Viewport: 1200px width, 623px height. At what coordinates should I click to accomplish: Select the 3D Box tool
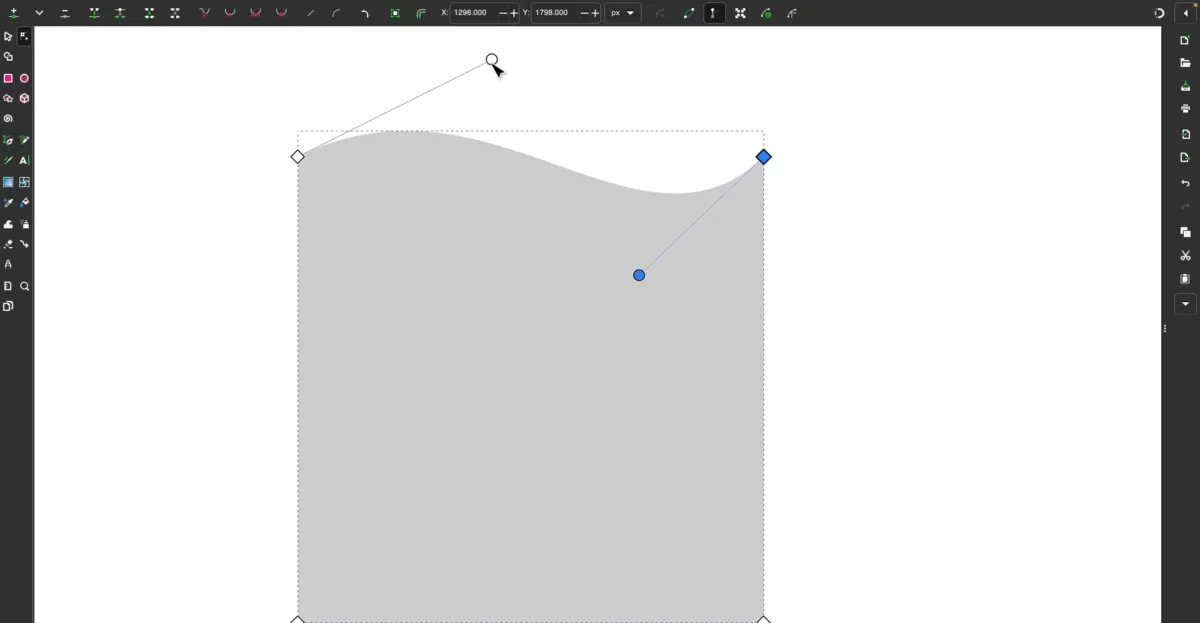(25, 98)
